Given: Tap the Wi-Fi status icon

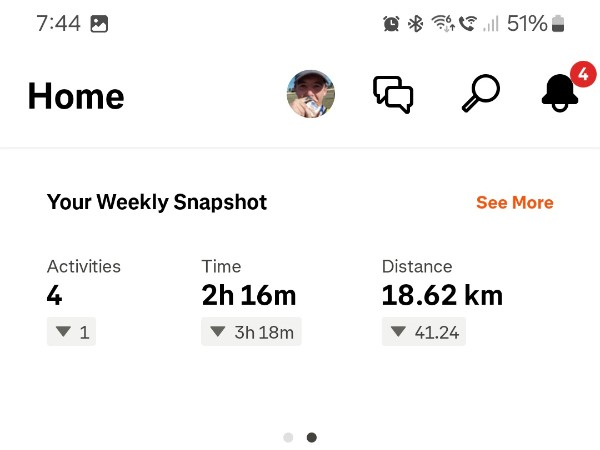Looking at the screenshot, I should [442, 23].
